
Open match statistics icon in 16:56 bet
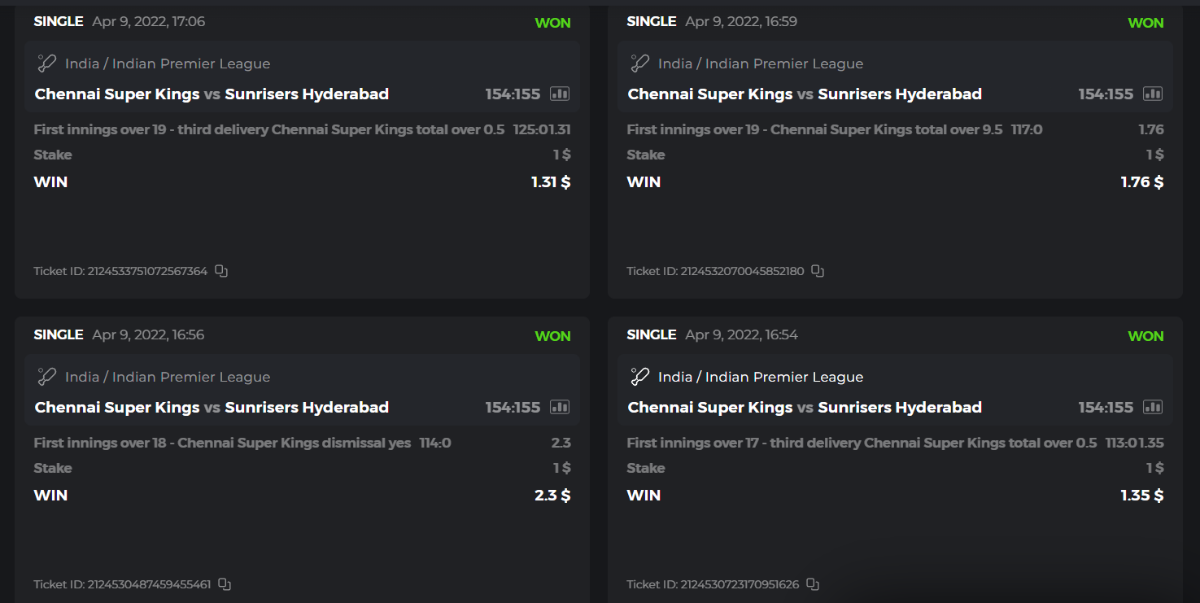point(560,407)
